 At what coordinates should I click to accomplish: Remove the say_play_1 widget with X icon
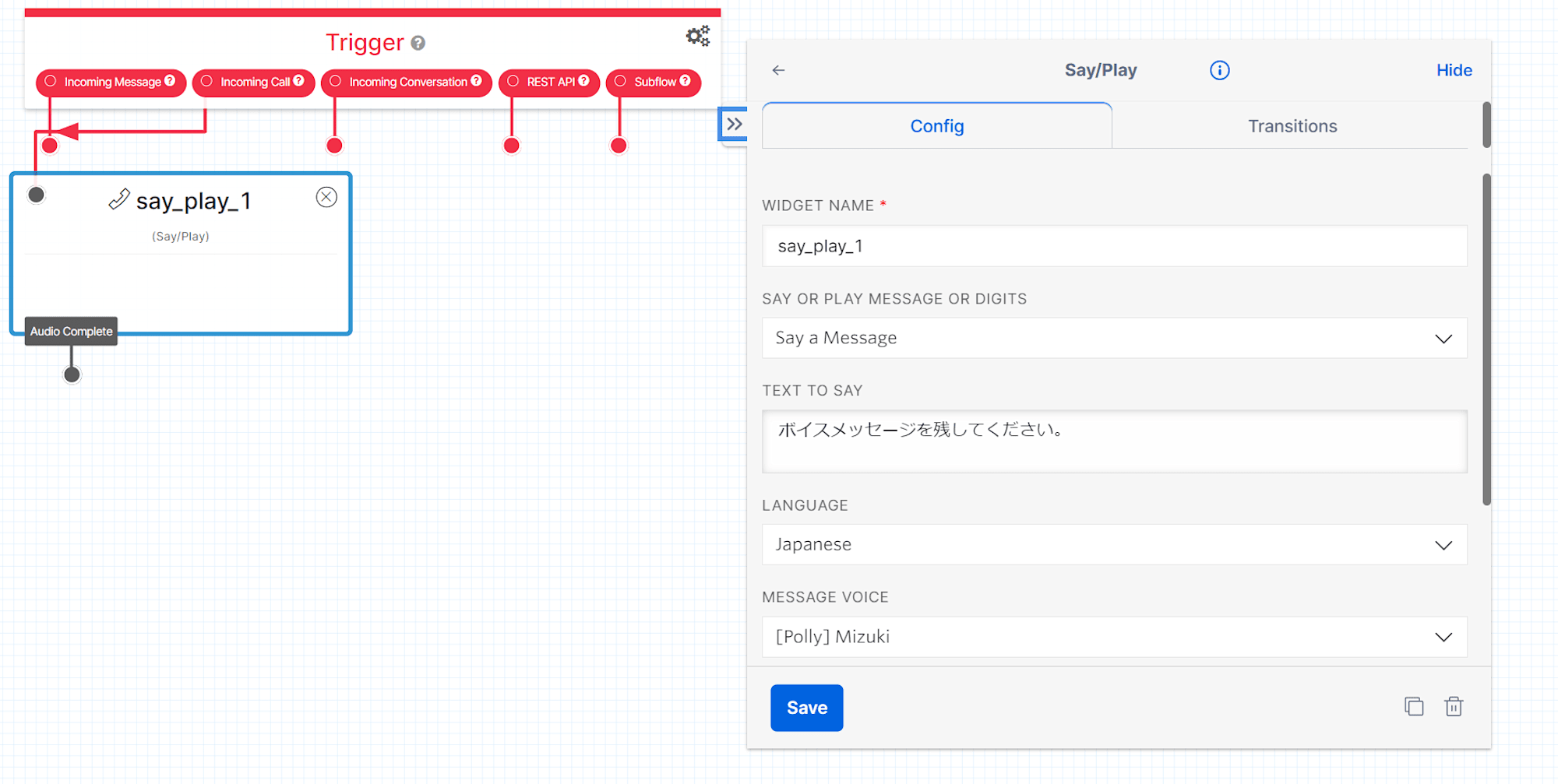click(326, 198)
